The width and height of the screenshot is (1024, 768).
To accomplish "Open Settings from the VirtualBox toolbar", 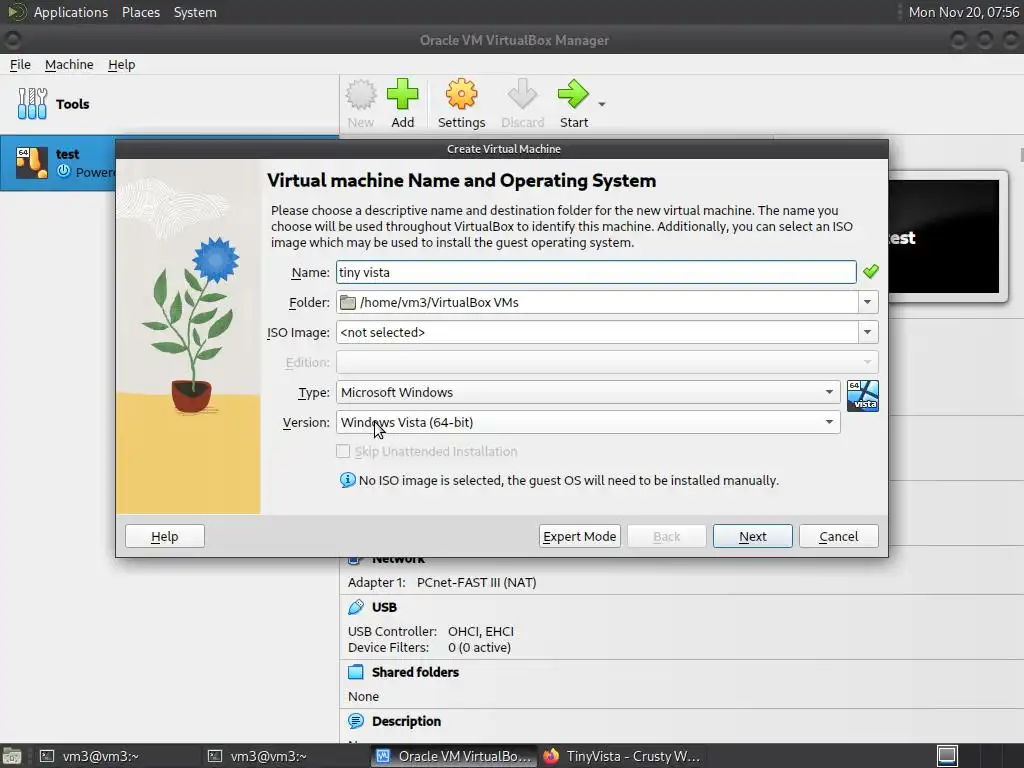I will [x=461, y=104].
